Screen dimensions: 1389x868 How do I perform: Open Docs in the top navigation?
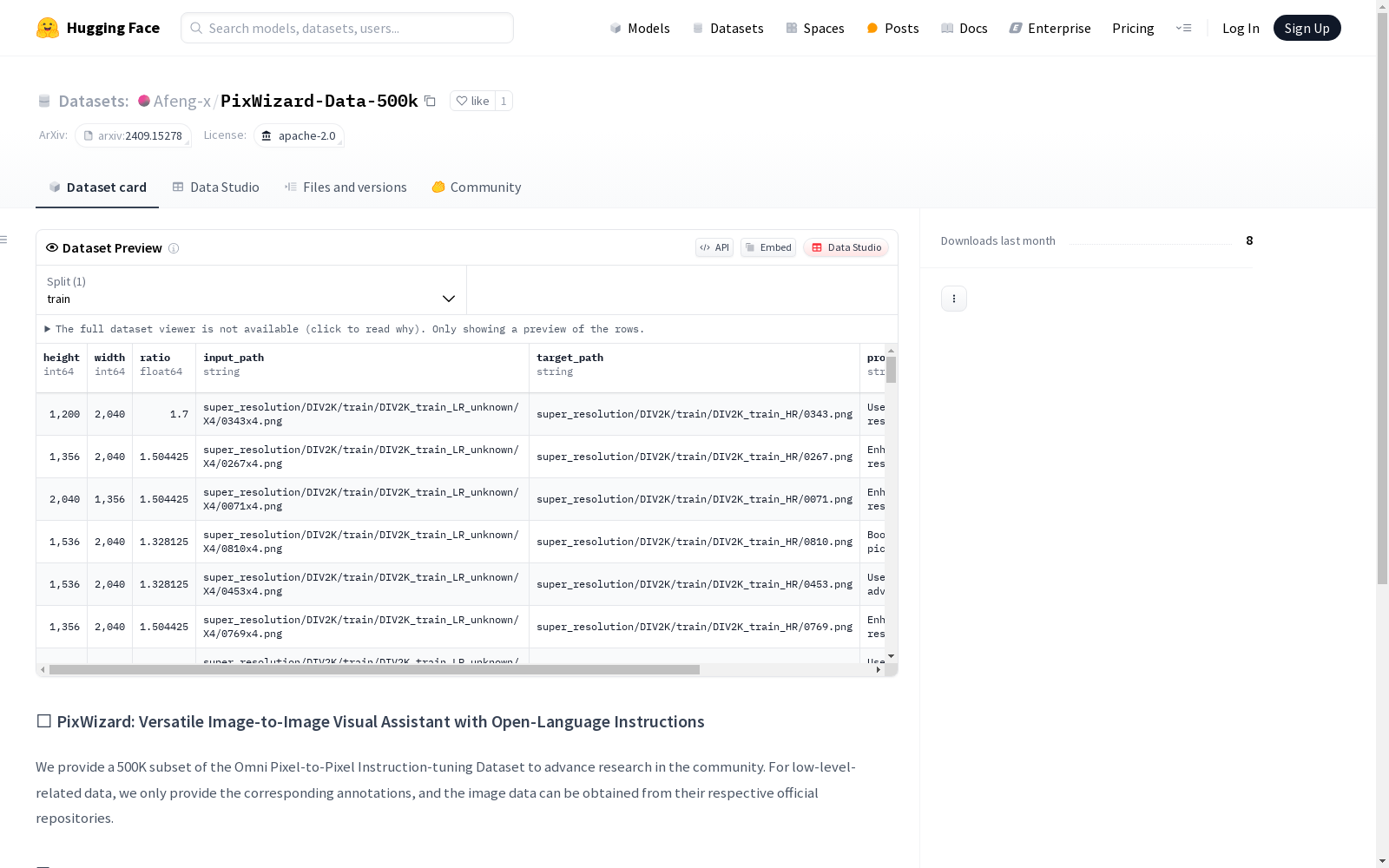pos(964,28)
